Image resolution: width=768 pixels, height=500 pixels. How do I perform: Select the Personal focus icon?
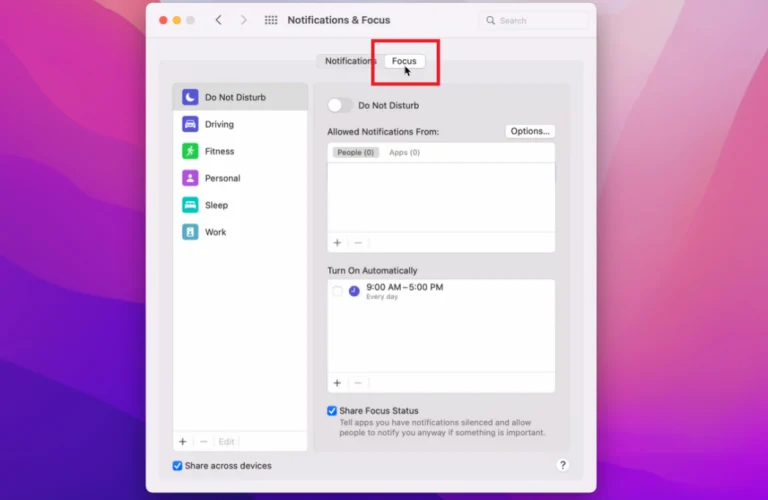pos(190,178)
